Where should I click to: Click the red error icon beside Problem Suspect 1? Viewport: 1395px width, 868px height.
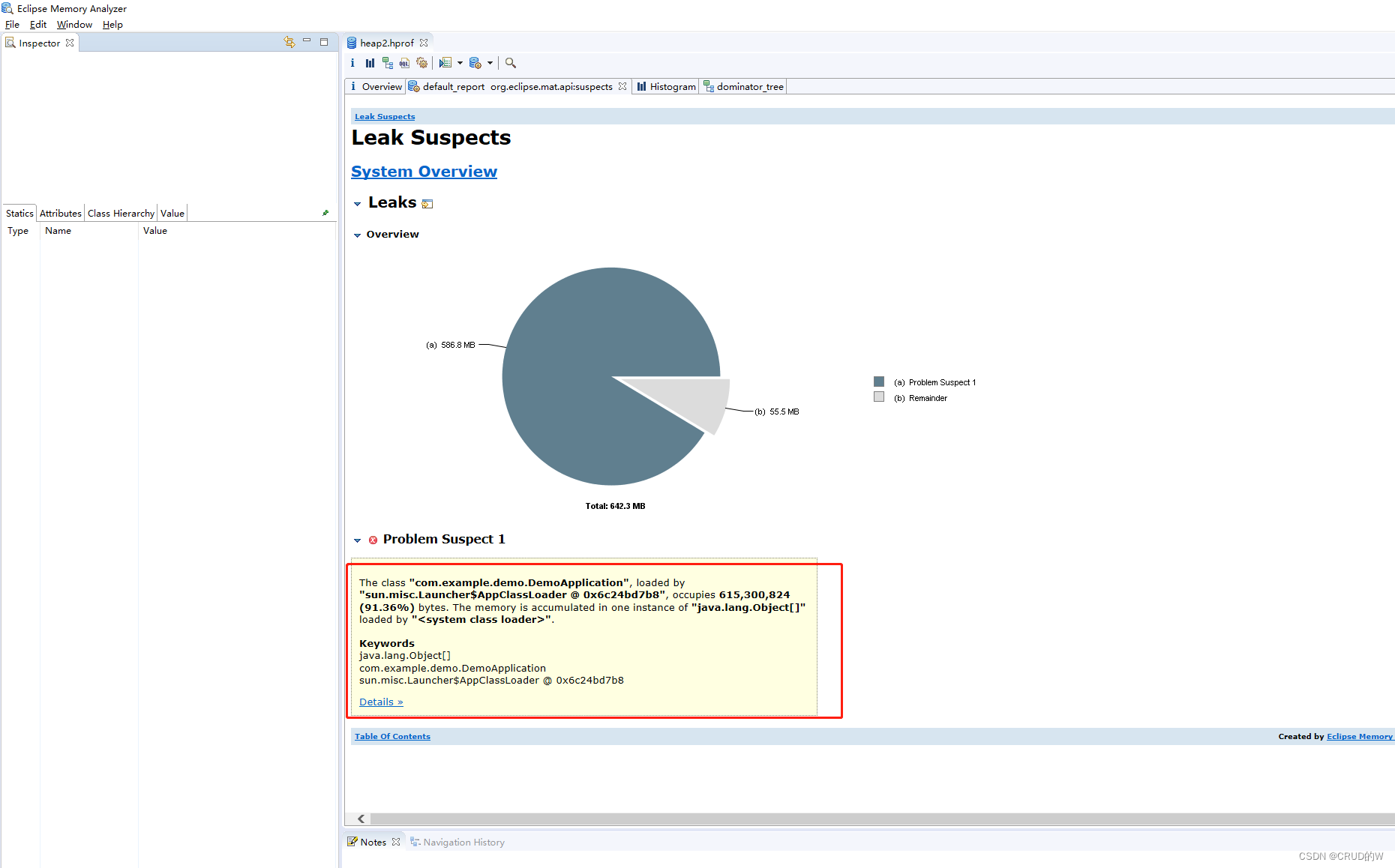(373, 540)
